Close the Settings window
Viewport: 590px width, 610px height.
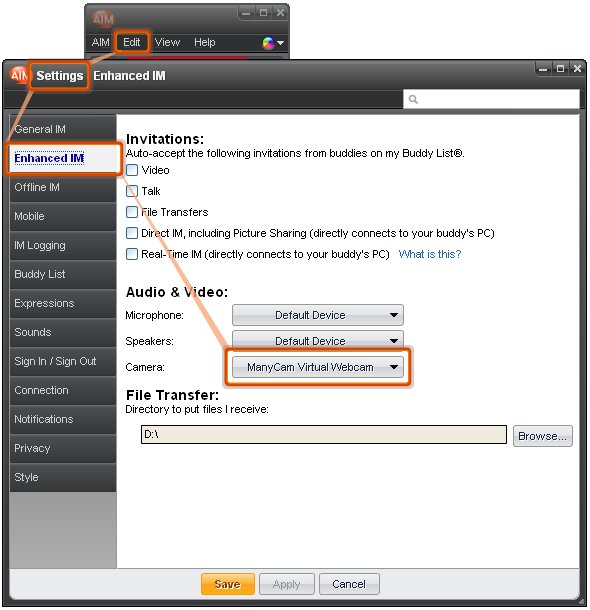click(x=577, y=69)
